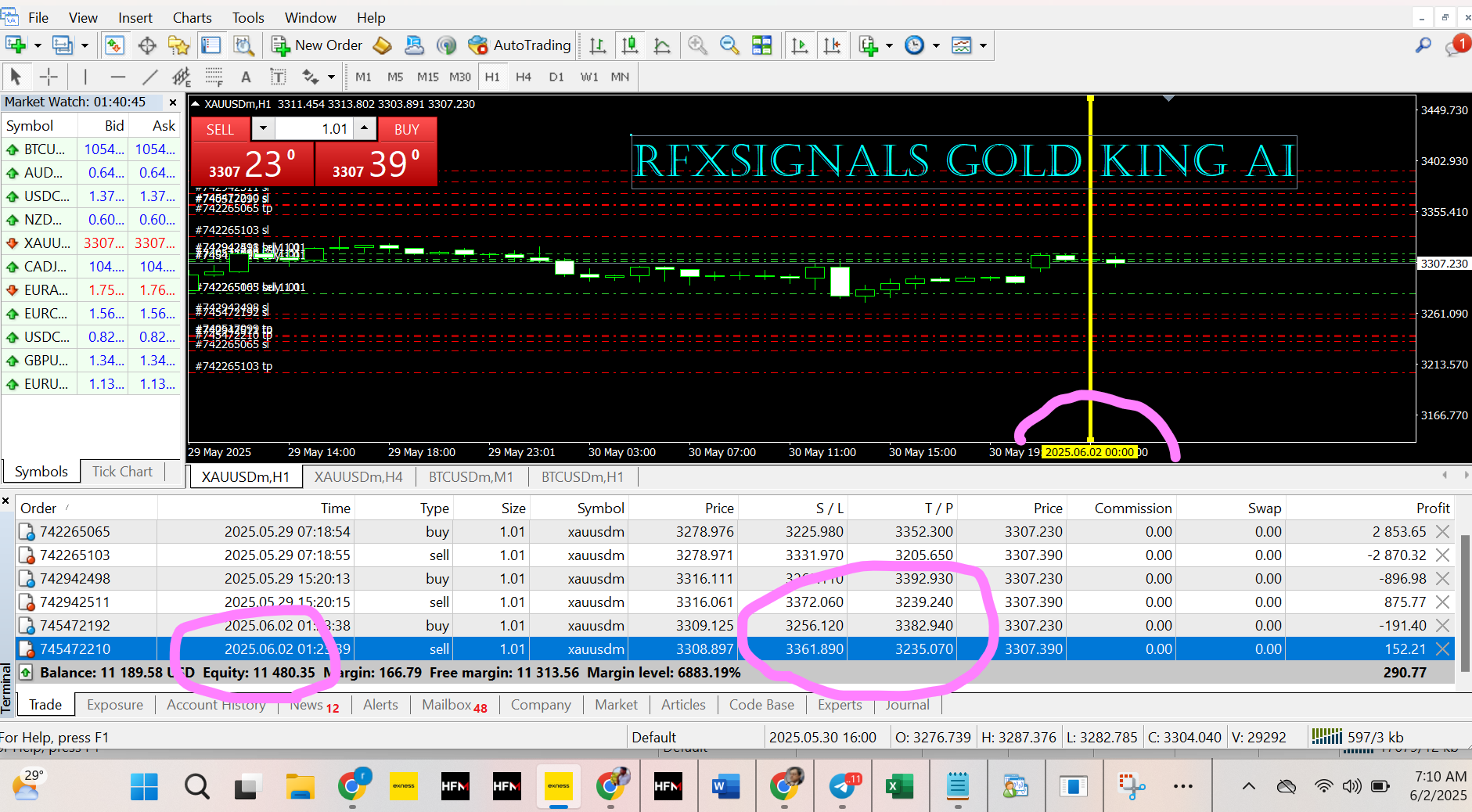Select the crosshair tool
Viewport: 1472px width, 812px height.
(x=49, y=77)
